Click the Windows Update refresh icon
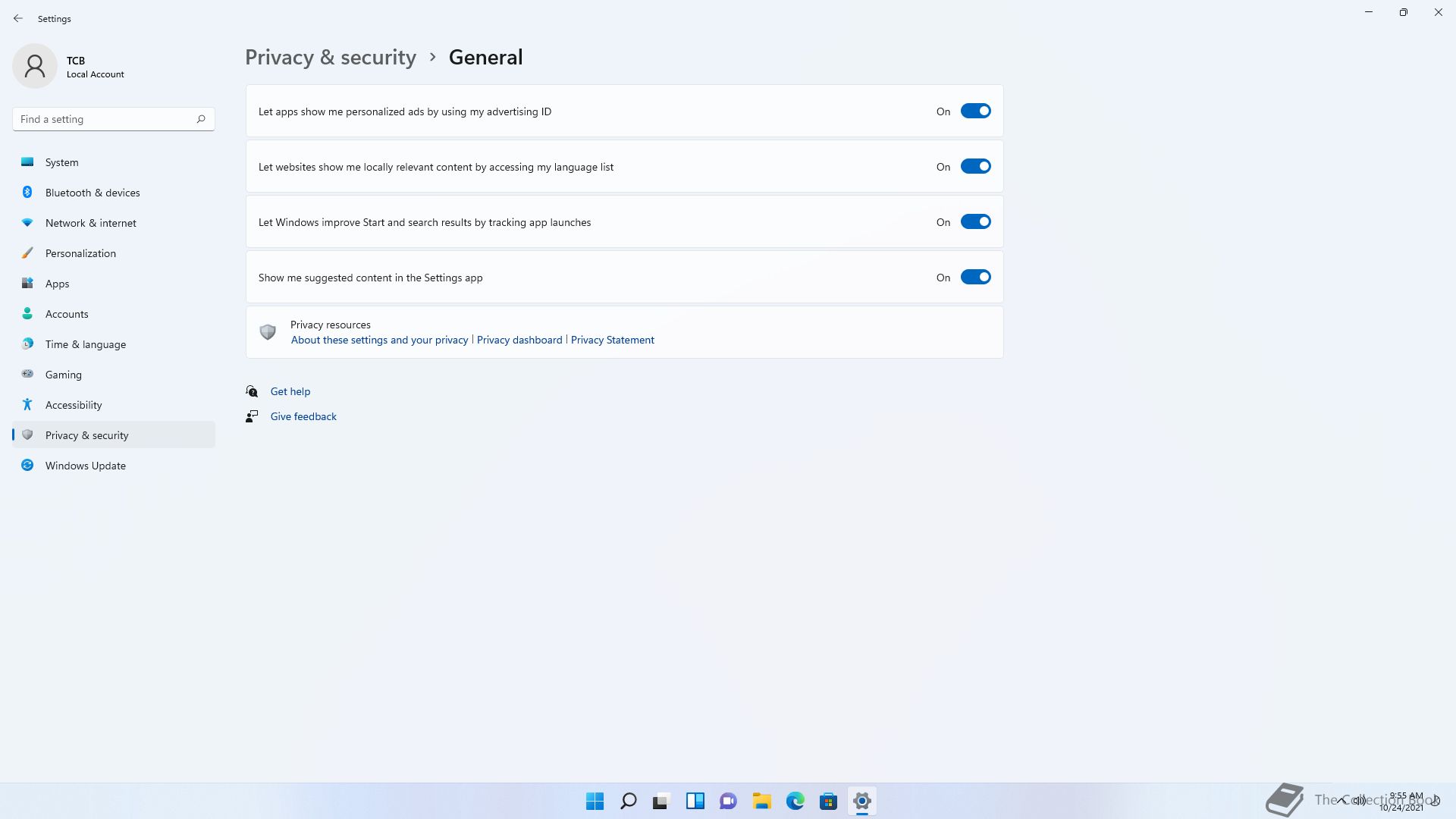This screenshot has height=819, width=1456. tap(27, 465)
